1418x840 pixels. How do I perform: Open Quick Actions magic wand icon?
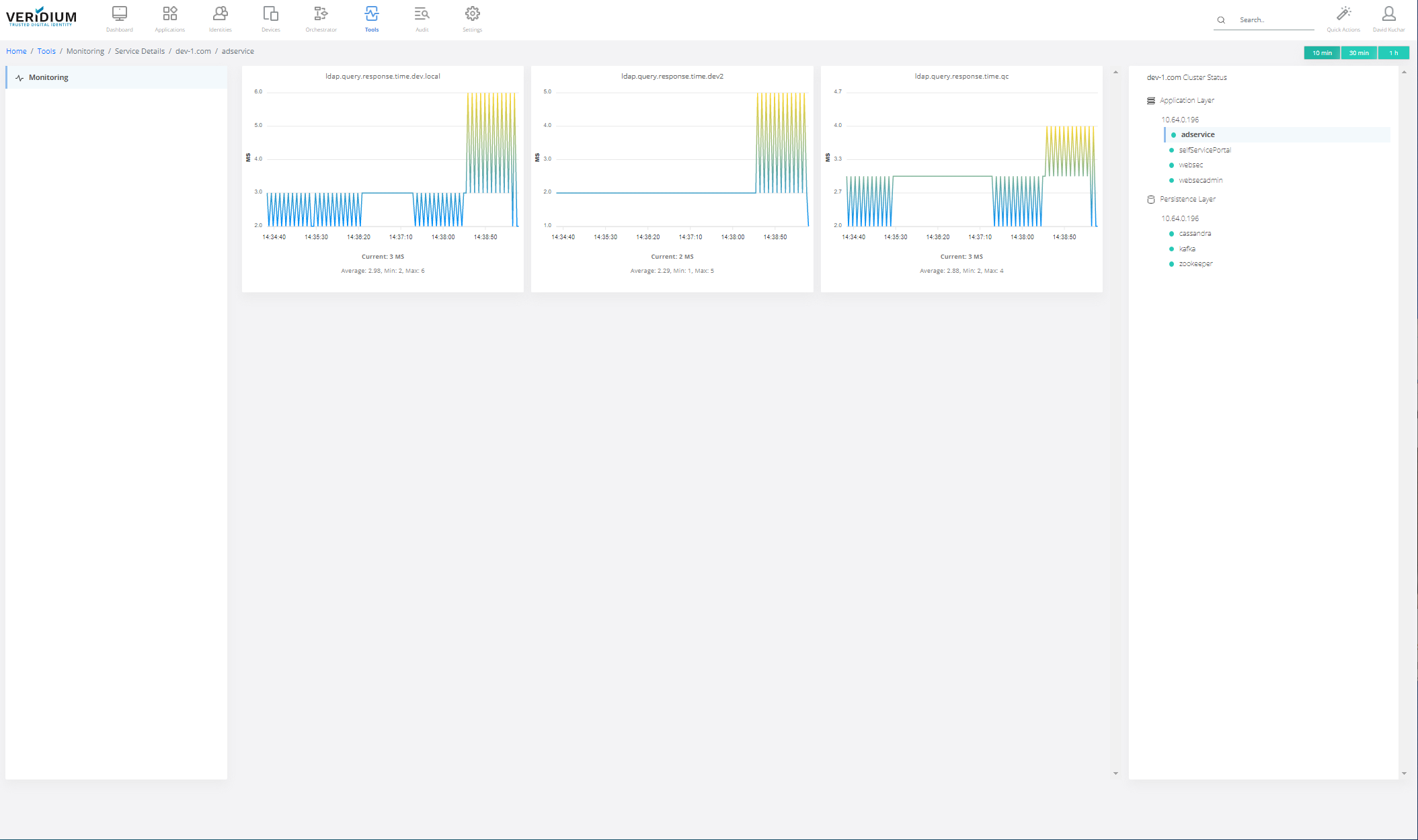(1343, 15)
